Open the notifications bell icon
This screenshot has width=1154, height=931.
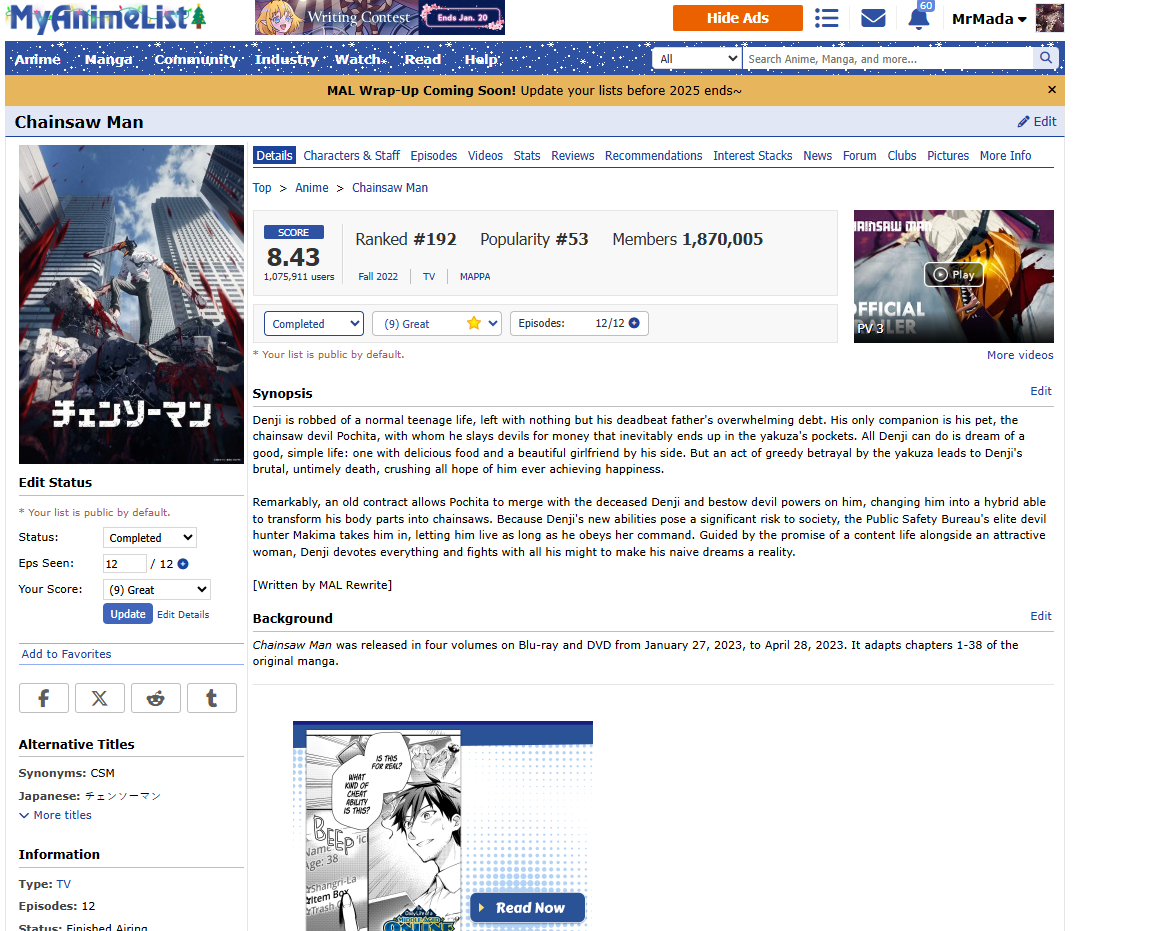pos(918,18)
